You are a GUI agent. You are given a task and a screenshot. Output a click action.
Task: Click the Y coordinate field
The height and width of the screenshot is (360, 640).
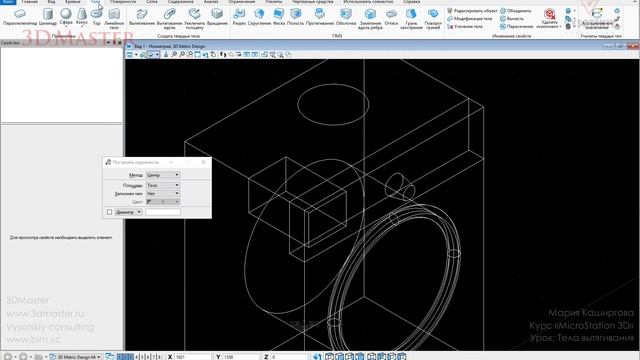pos(241,357)
